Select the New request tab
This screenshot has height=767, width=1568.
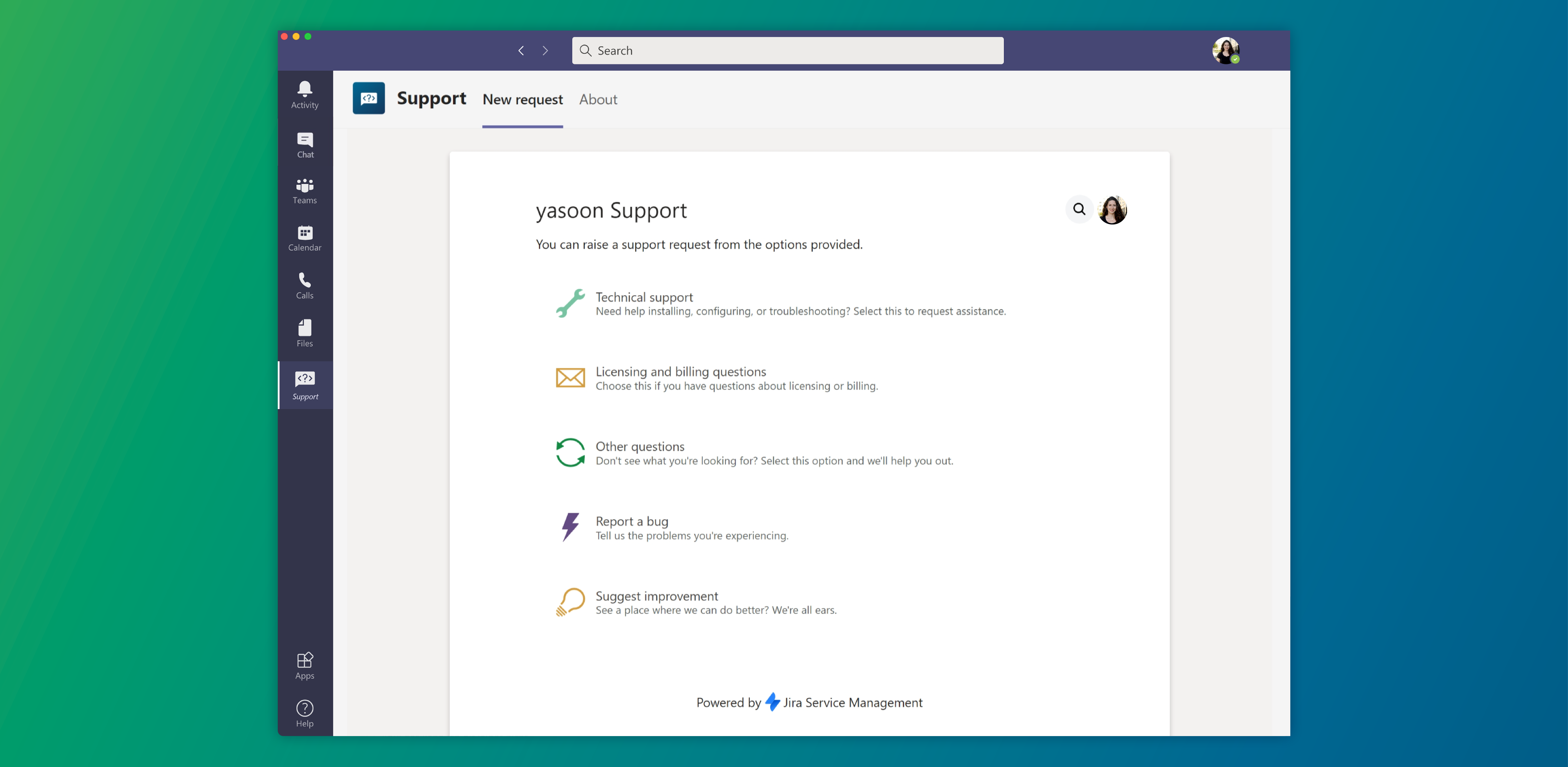[522, 99]
